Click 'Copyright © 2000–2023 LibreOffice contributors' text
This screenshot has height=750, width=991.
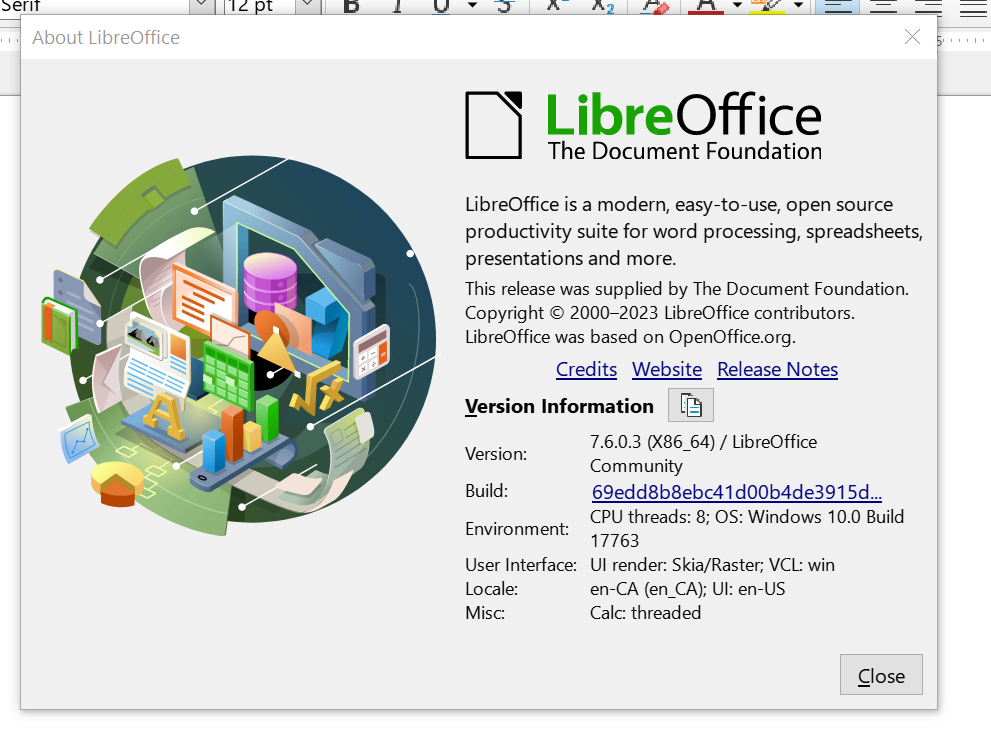pyautogui.click(x=660, y=313)
